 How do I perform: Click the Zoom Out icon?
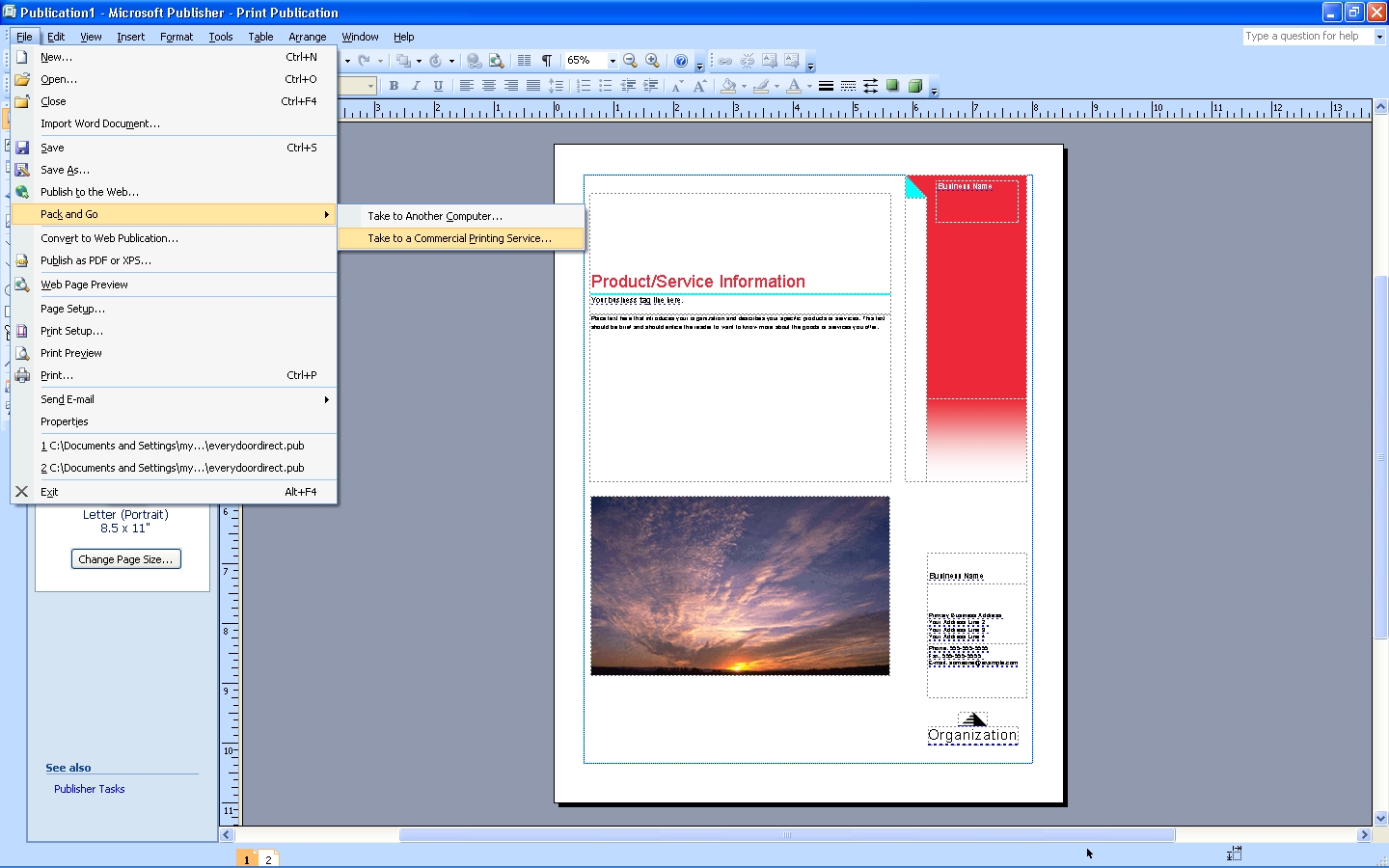pyautogui.click(x=630, y=60)
